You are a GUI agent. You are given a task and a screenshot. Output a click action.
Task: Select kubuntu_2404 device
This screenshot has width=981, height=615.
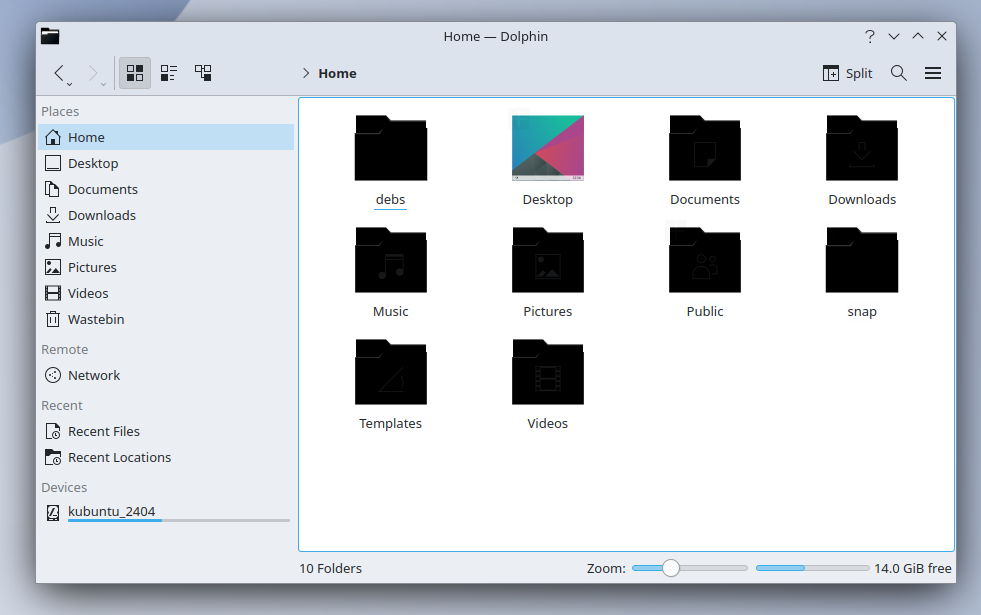click(x=166, y=512)
